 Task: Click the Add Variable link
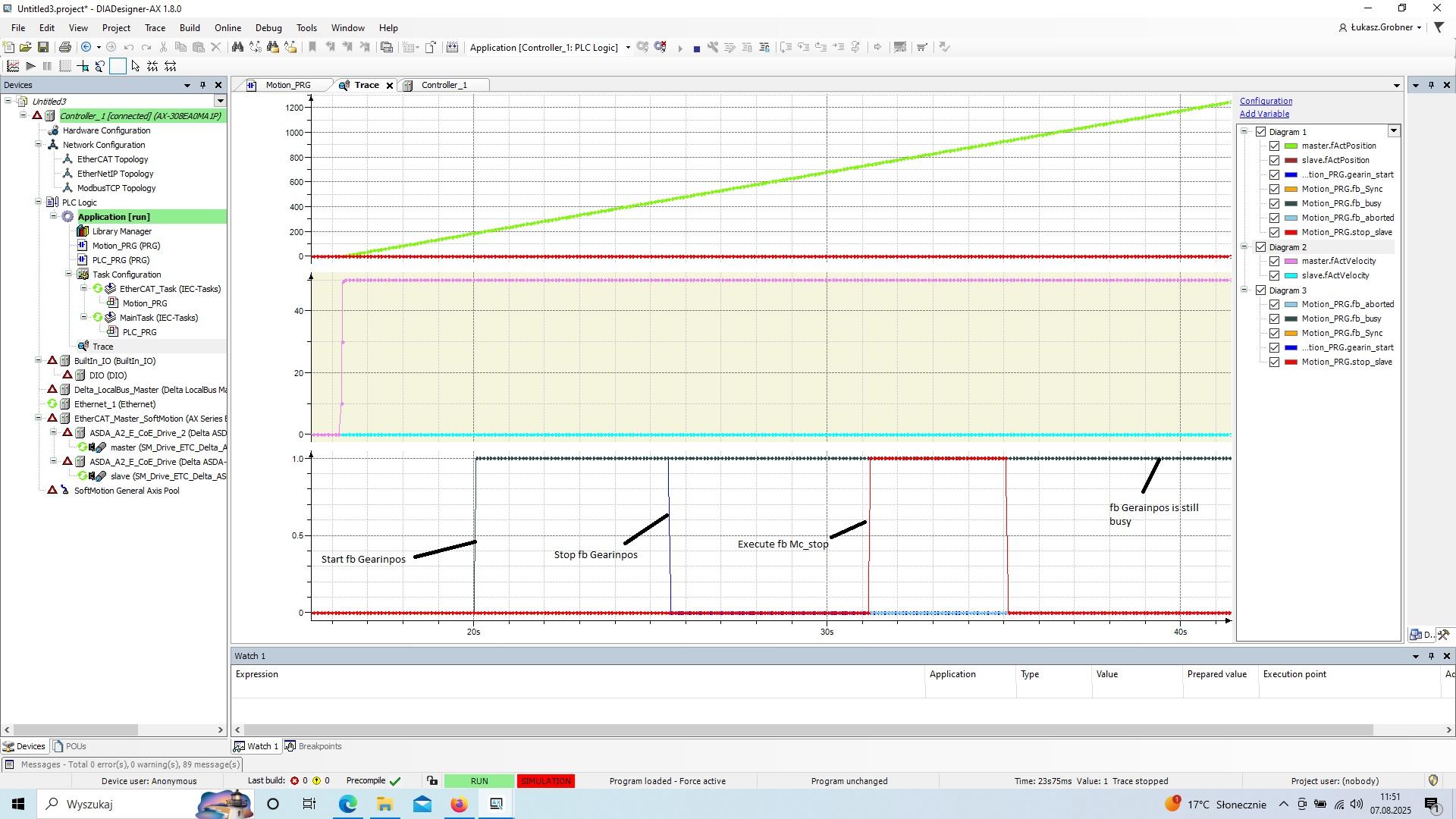1263,114
